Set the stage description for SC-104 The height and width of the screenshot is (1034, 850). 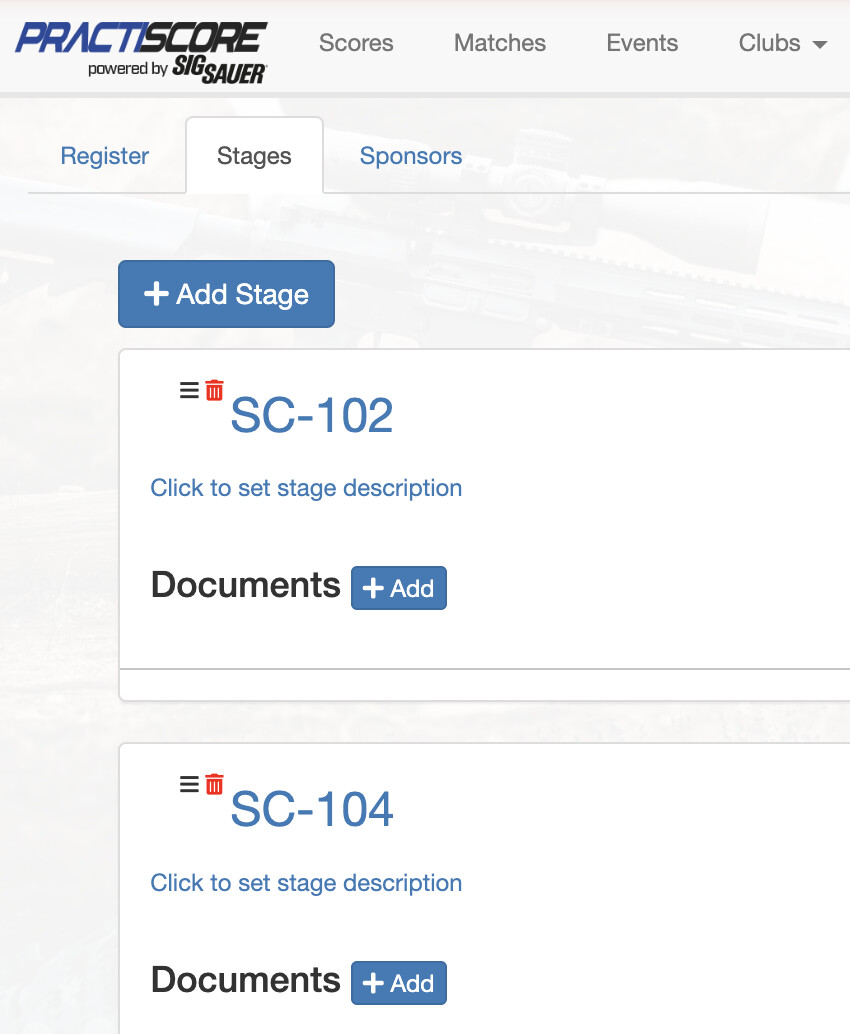[x=306, y=883]
